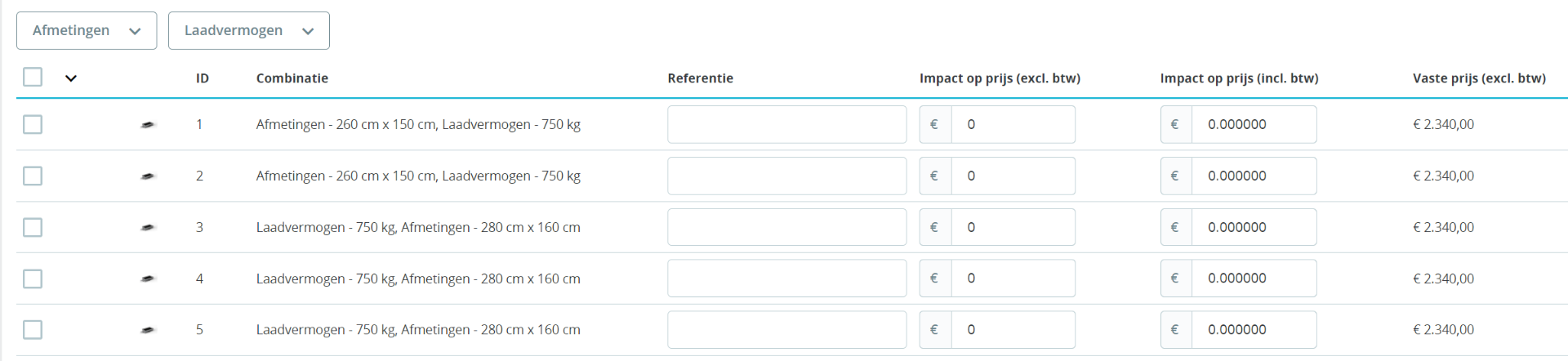The image size is (1568, 361).
Task: Select the checkbox for combination ID 3
Action: tap(33, 227)
